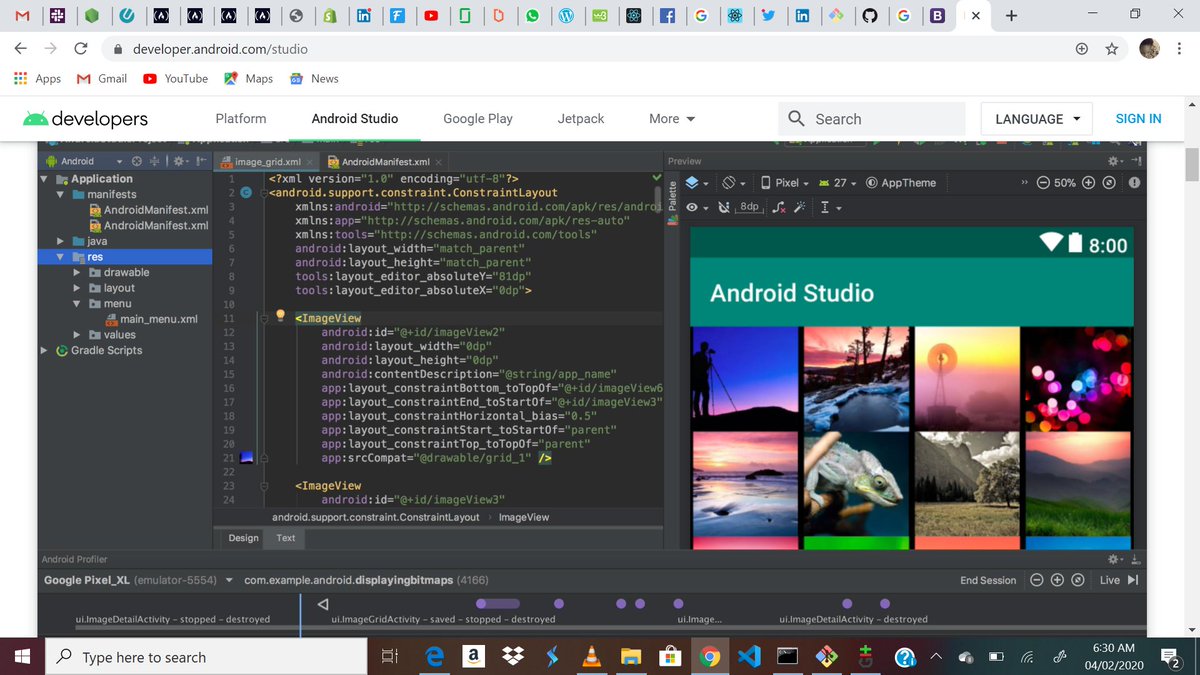The width and height of the screenshot is (1200, 675).
Task: Click the browser page vertical scrollbar
Action: [x=1191, y=165]
